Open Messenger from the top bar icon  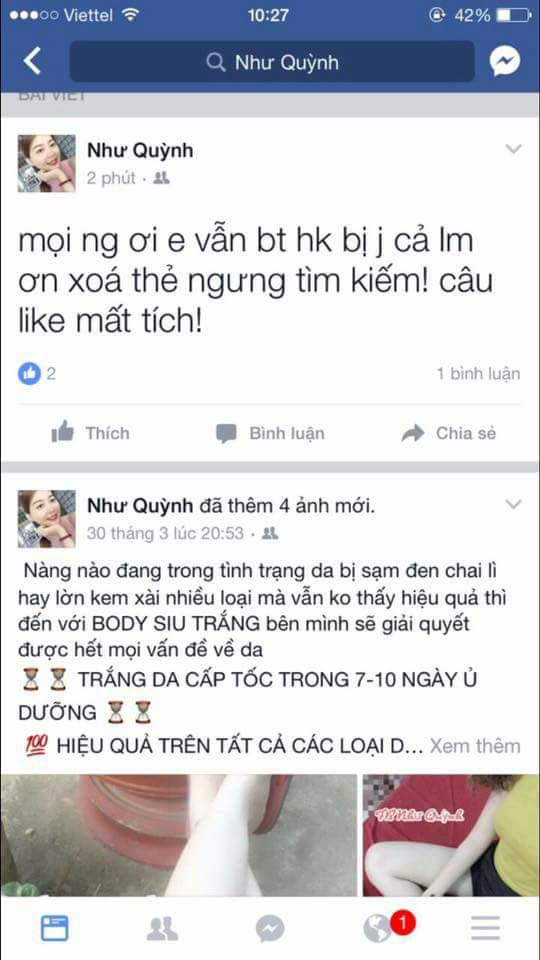pyautogui.click(x=504, y=62)
